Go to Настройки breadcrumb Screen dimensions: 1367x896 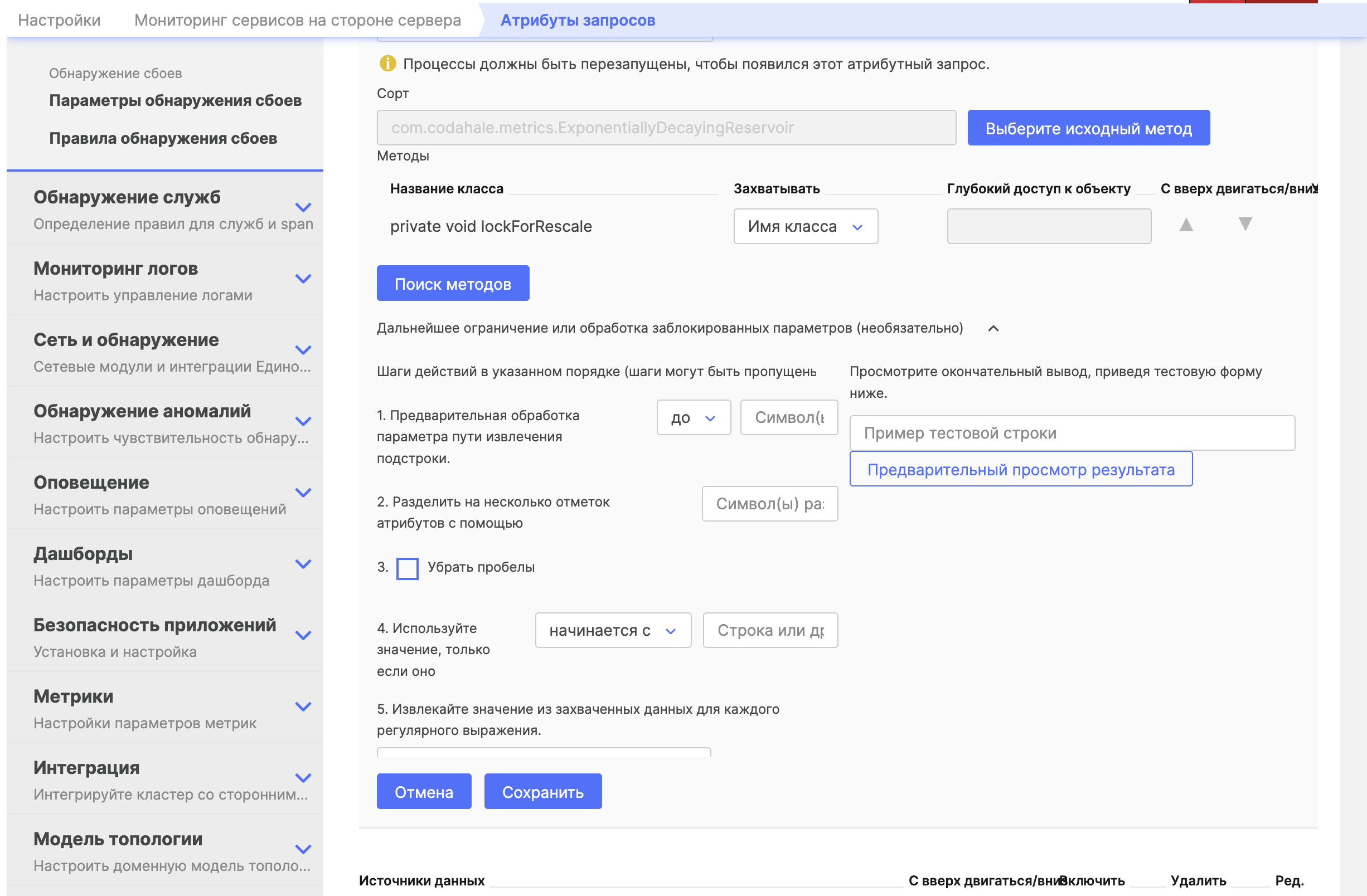[x=59, y=20]
